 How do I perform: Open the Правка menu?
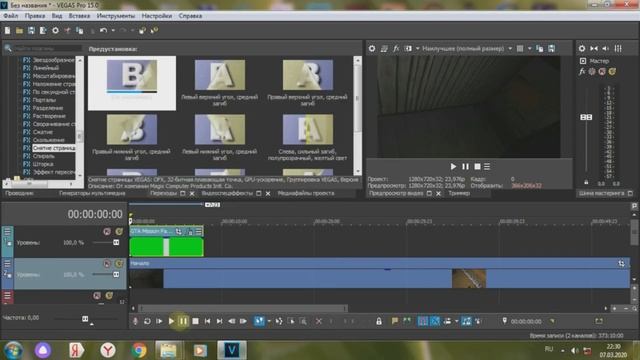35,16
